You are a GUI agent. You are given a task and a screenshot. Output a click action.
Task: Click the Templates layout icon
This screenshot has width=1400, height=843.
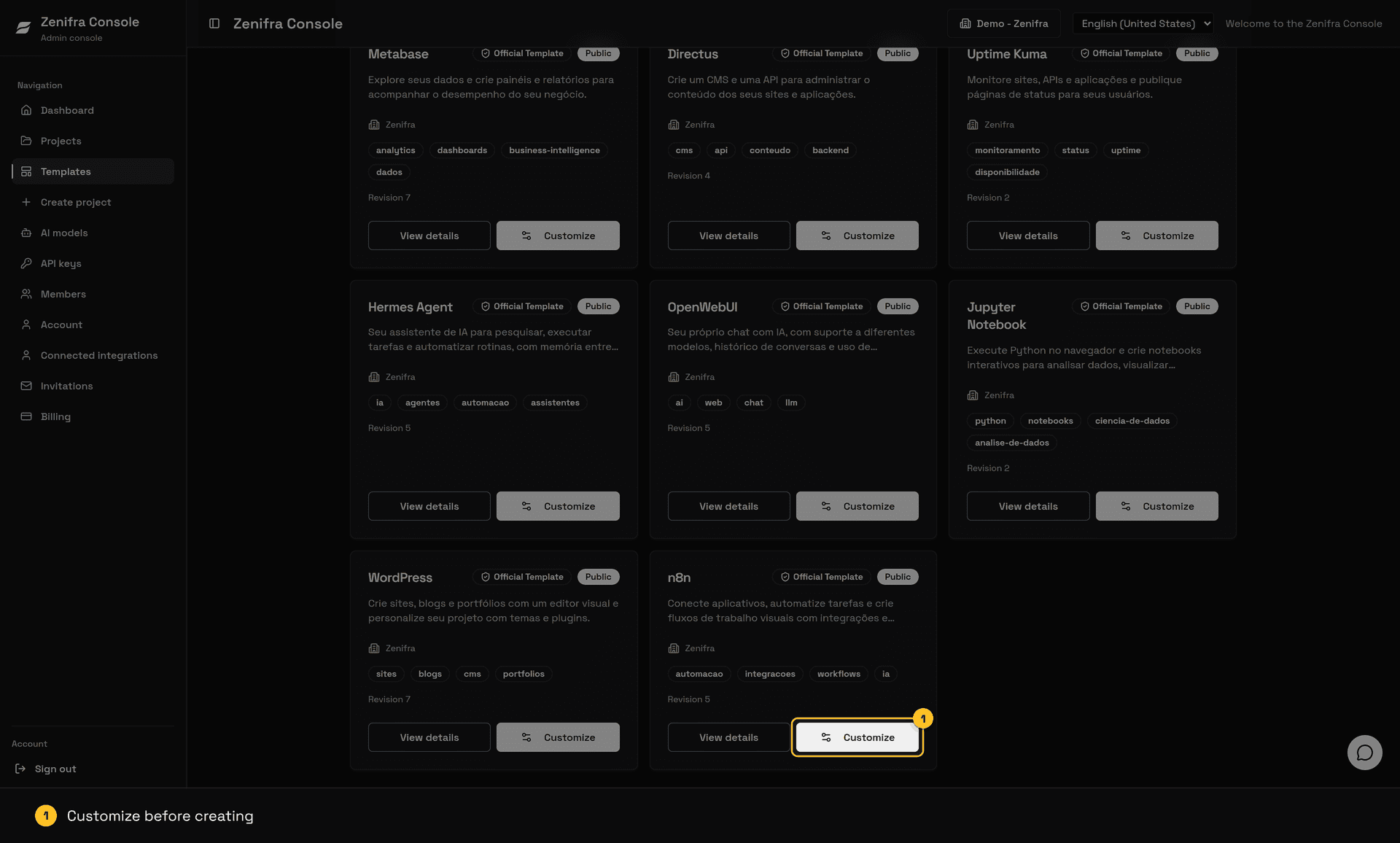(26, 171)
